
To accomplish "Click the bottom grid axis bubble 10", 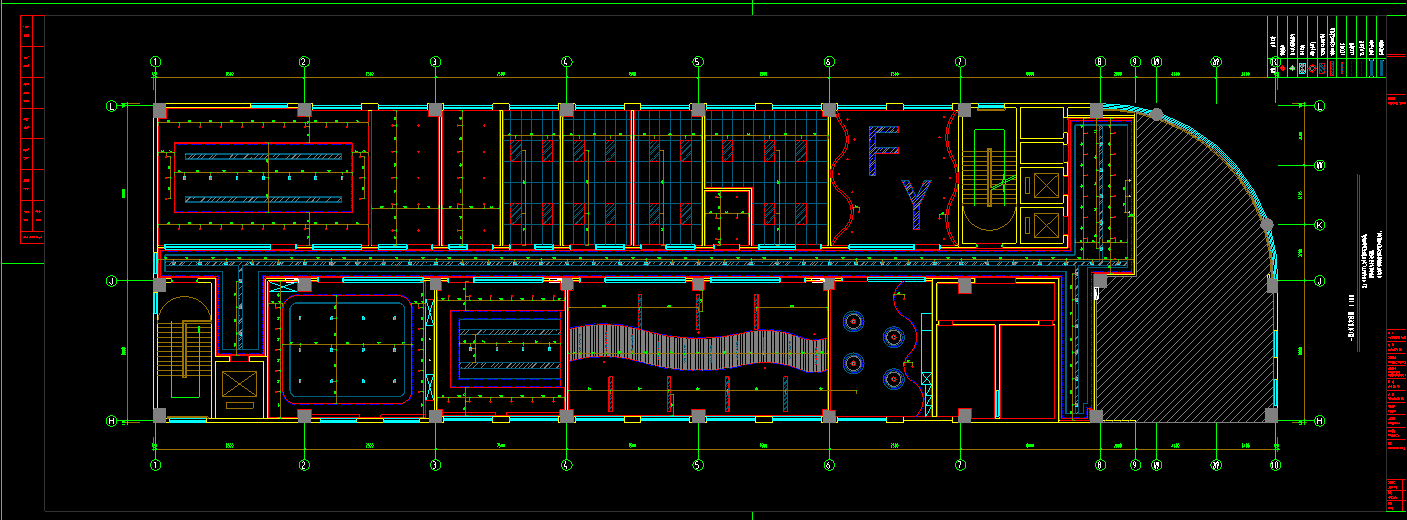I will click(1275, 465).
